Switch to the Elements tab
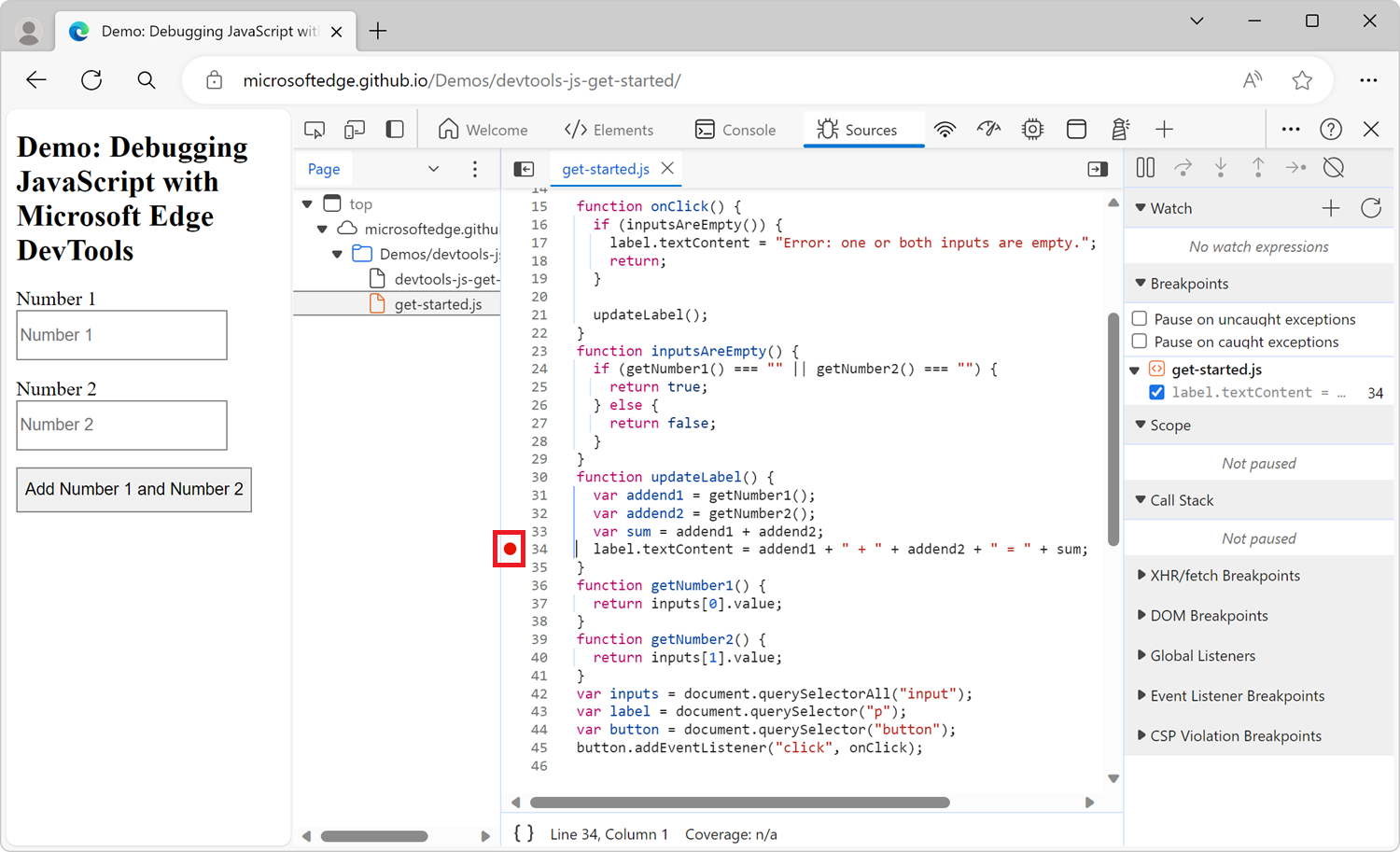1400x852 pixels. (x=611, y=129)
